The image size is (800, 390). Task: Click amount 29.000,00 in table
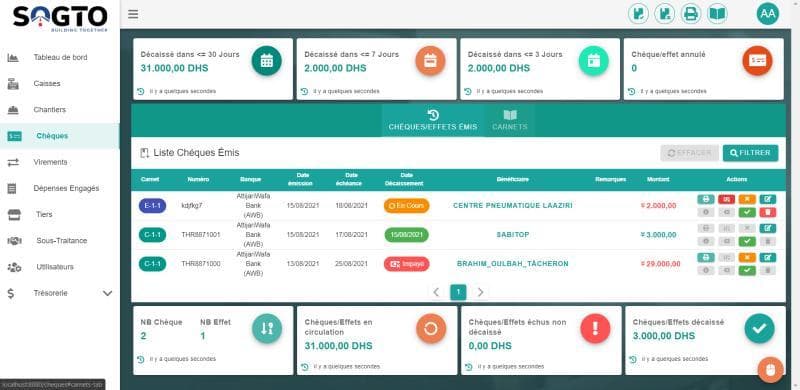[660, 264]
